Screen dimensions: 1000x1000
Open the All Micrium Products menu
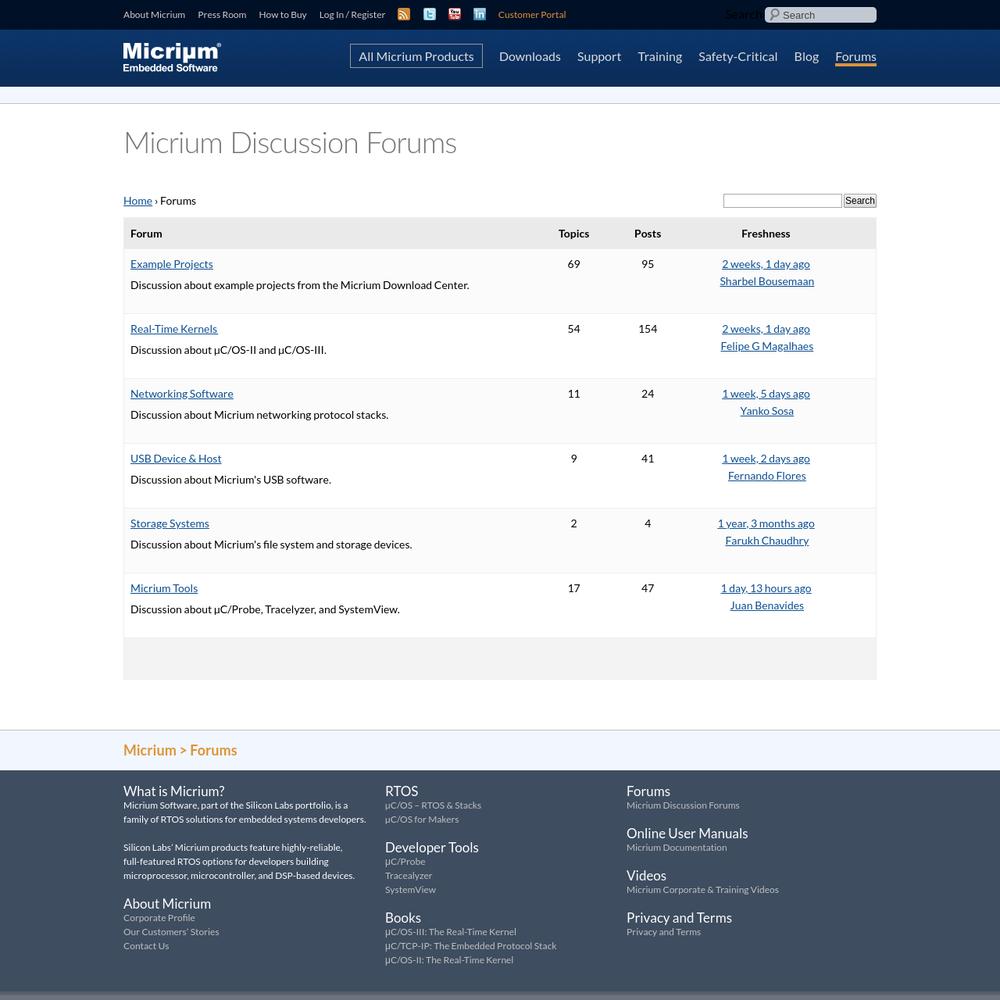tap(416, 56)
